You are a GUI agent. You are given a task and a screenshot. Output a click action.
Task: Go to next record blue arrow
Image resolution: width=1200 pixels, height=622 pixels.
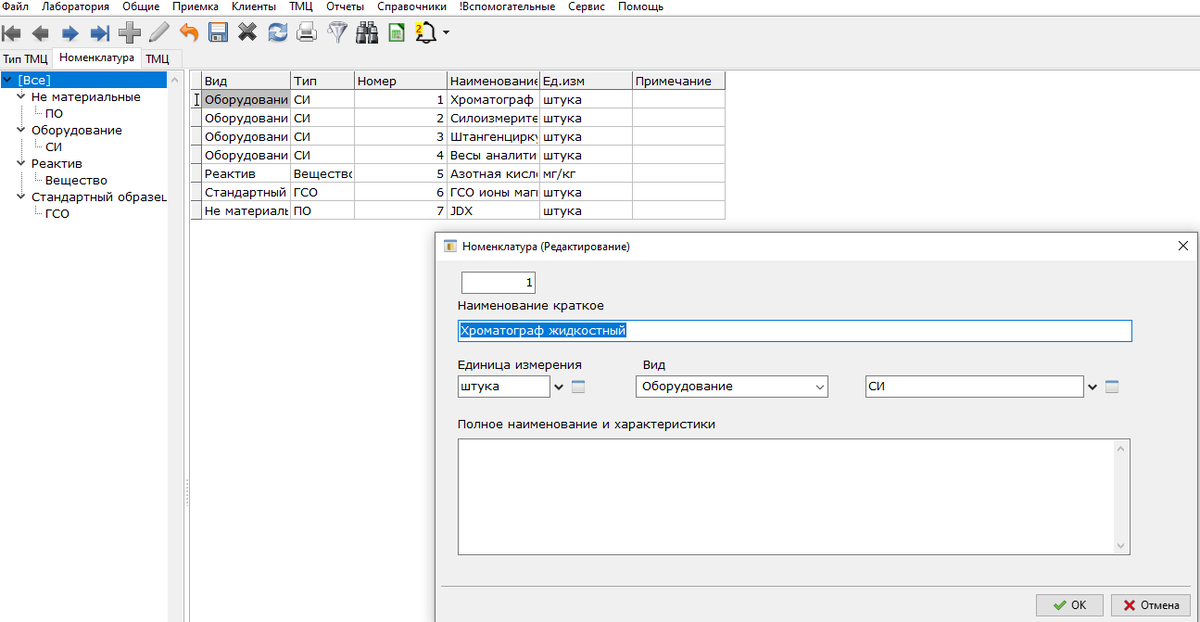(70, 33)
